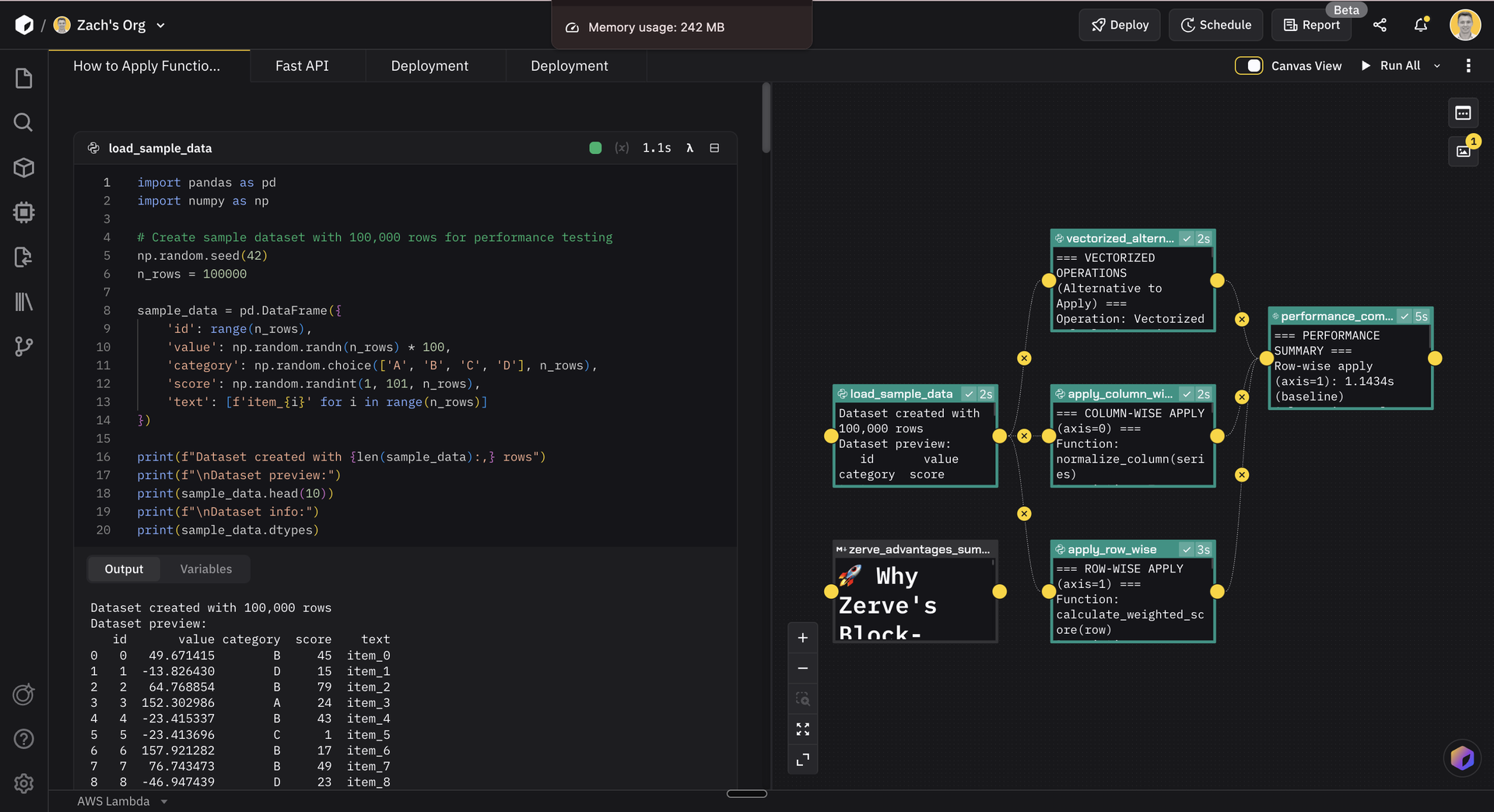1494x812 pixels.
Task: Select the Output tab
Action: tap(124, 569)
